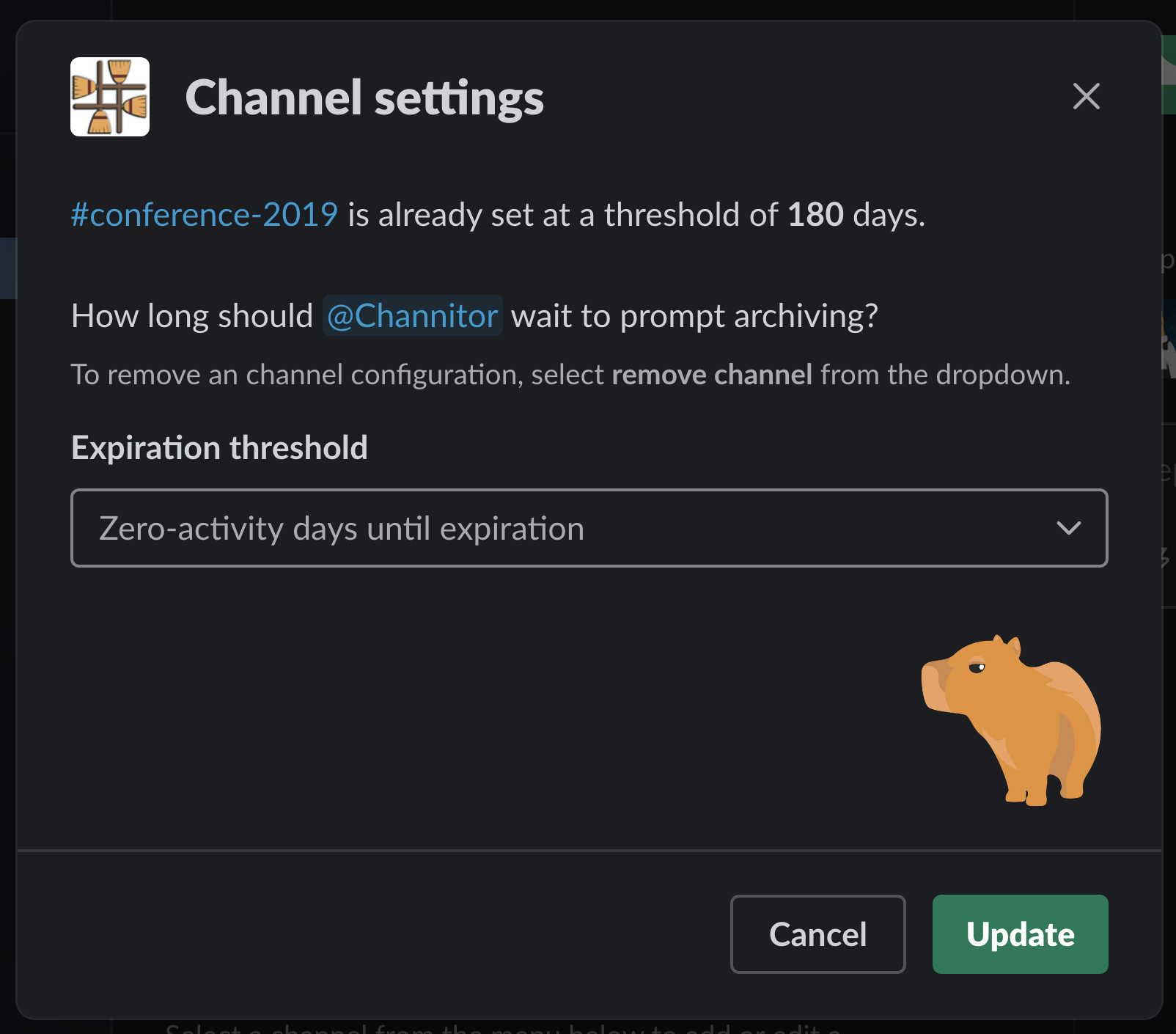Image resolution: width=1176 pixels, height=1034 pixels.
Task: Click the 'wait to prompt archiving?' text
Action: point(694,316)
